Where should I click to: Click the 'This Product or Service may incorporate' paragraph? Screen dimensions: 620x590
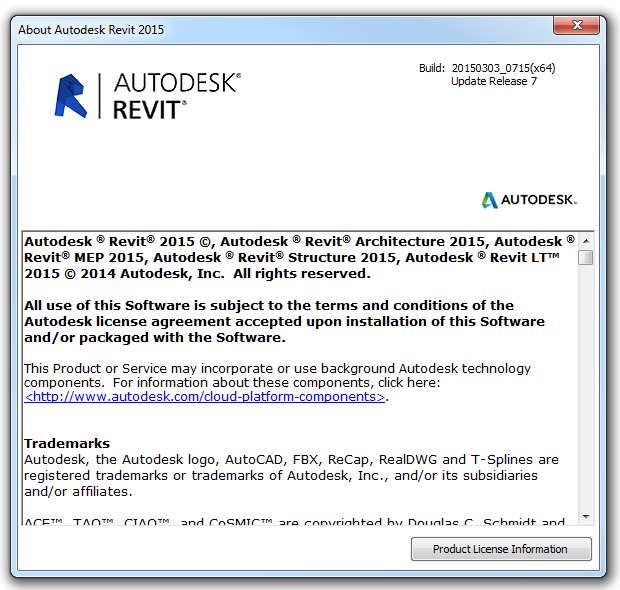click(277, 382)
